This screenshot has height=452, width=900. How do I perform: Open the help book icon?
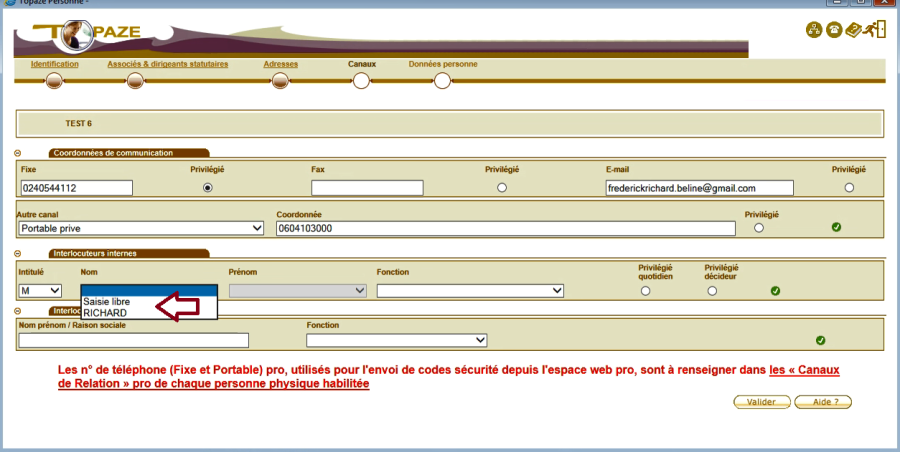pos(855,30)
